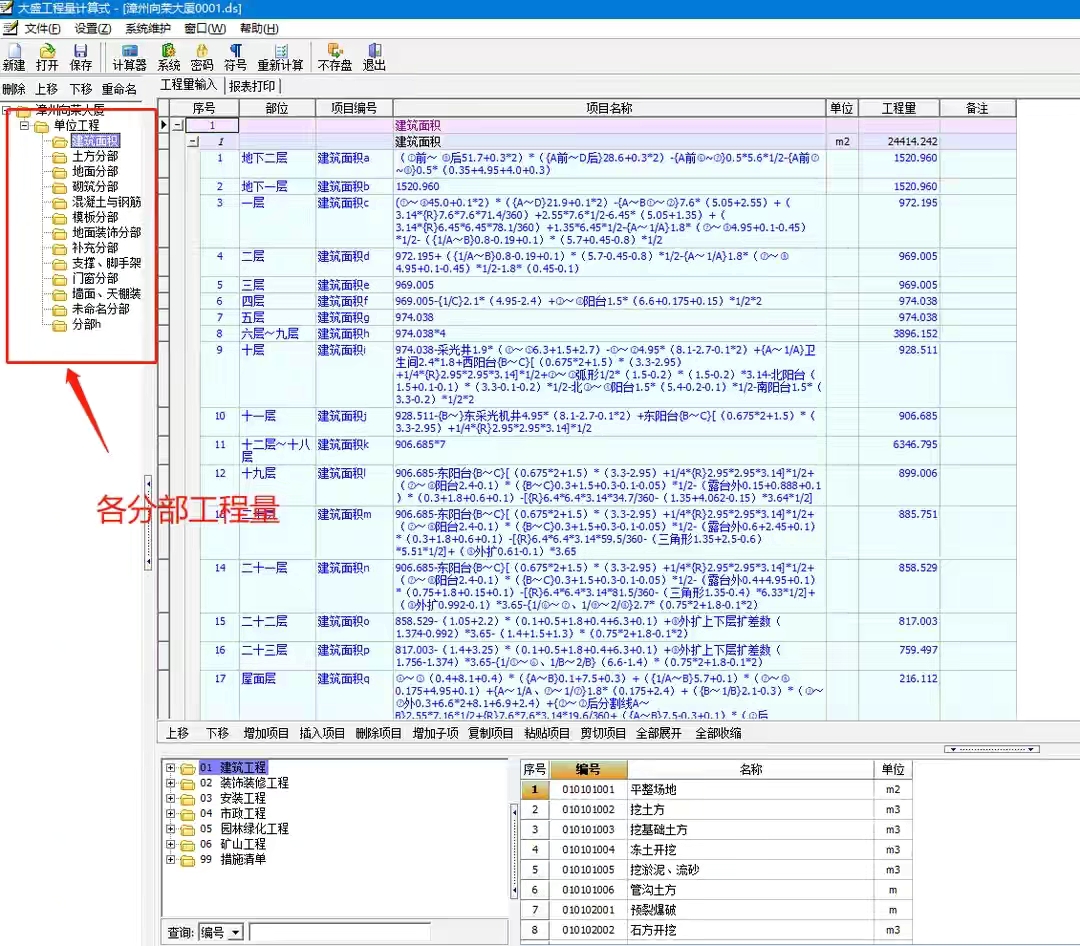The image size is (1080, 946).
Task: Click the 打开 (Open) toolbar icon
Action: [x=47, y=51]
